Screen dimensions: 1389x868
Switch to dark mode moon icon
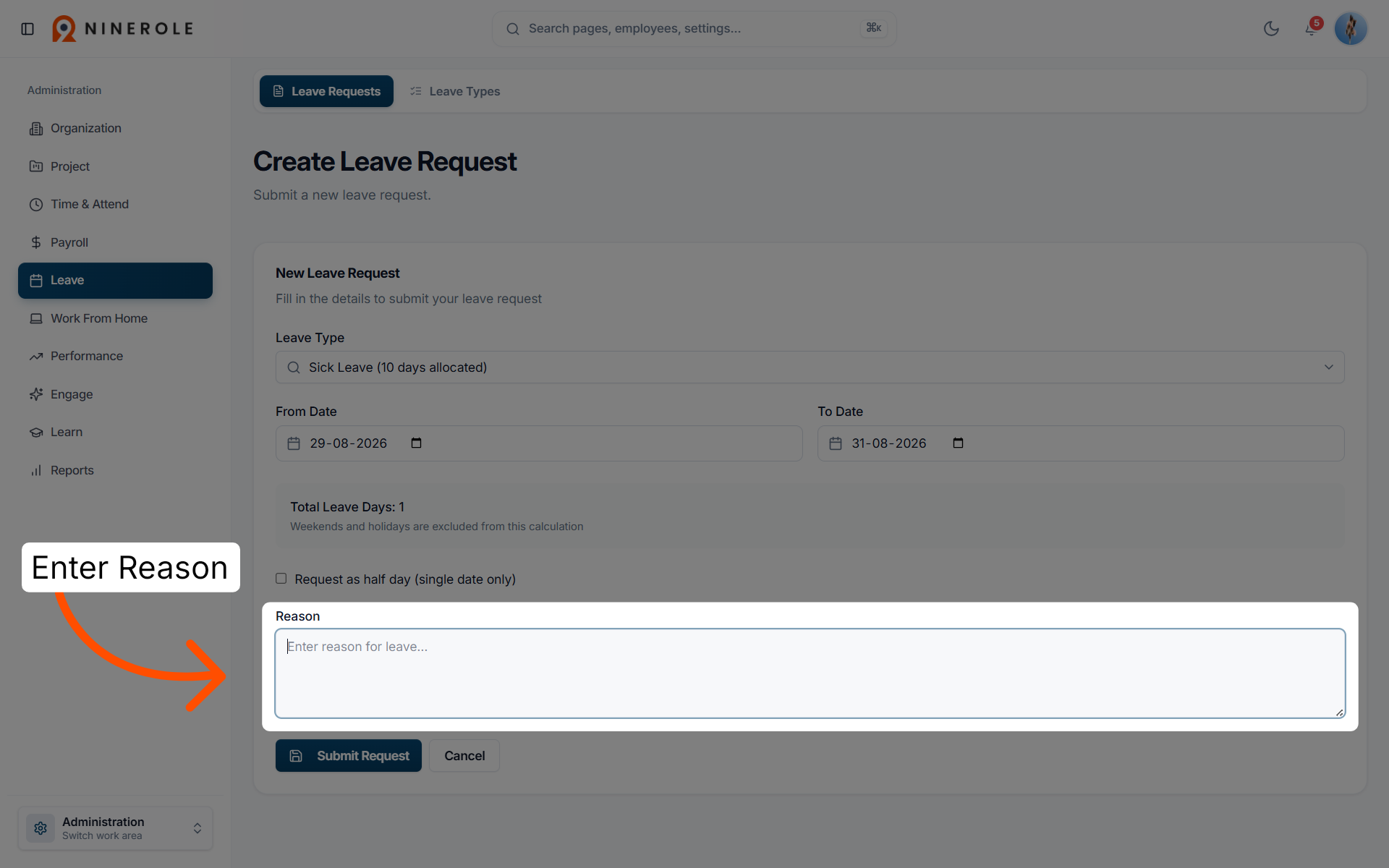[x=1271, y=29]
